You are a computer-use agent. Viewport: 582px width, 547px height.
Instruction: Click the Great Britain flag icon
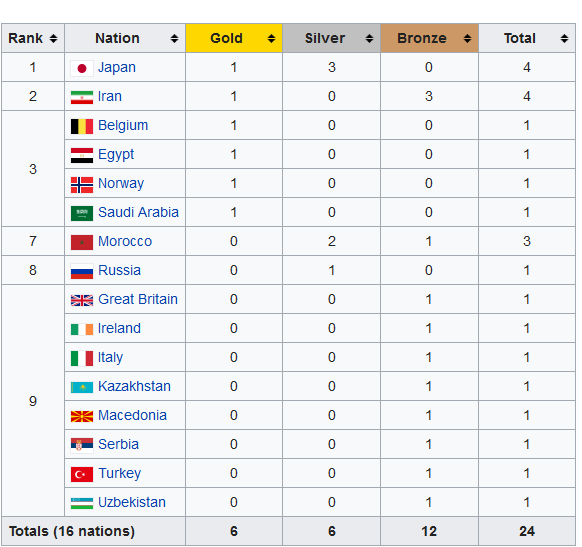(x=82, y=300)
